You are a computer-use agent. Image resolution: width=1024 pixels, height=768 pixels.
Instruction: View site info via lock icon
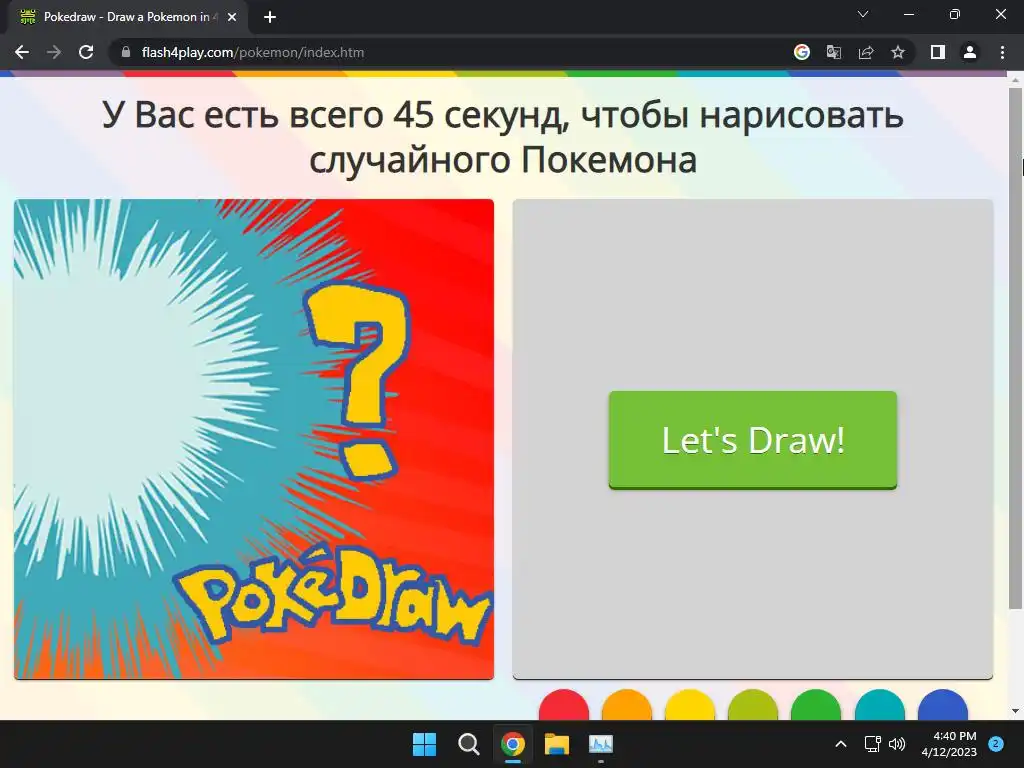125,52
